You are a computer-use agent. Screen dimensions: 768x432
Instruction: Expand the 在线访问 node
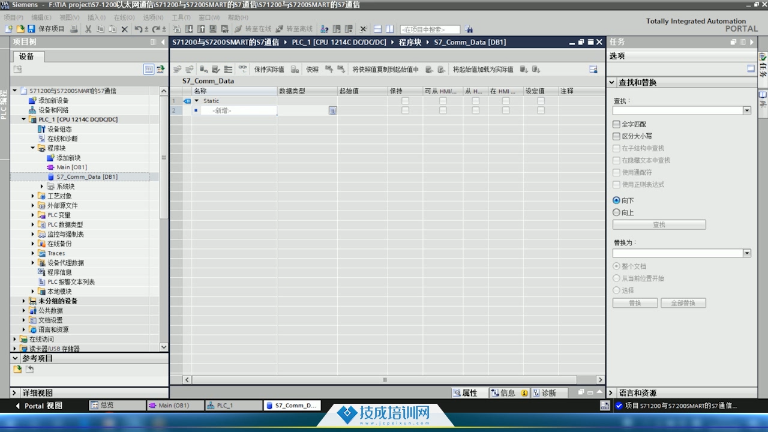15,339
